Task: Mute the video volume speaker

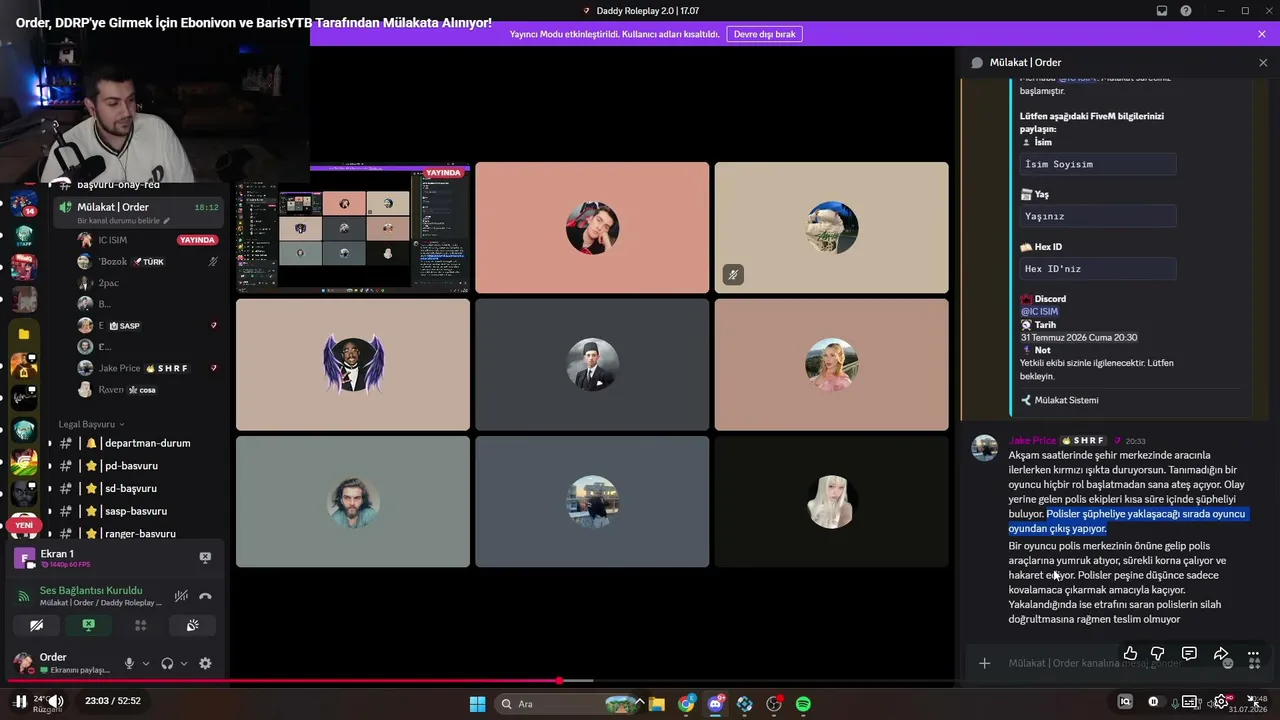Action: point(56,701)
